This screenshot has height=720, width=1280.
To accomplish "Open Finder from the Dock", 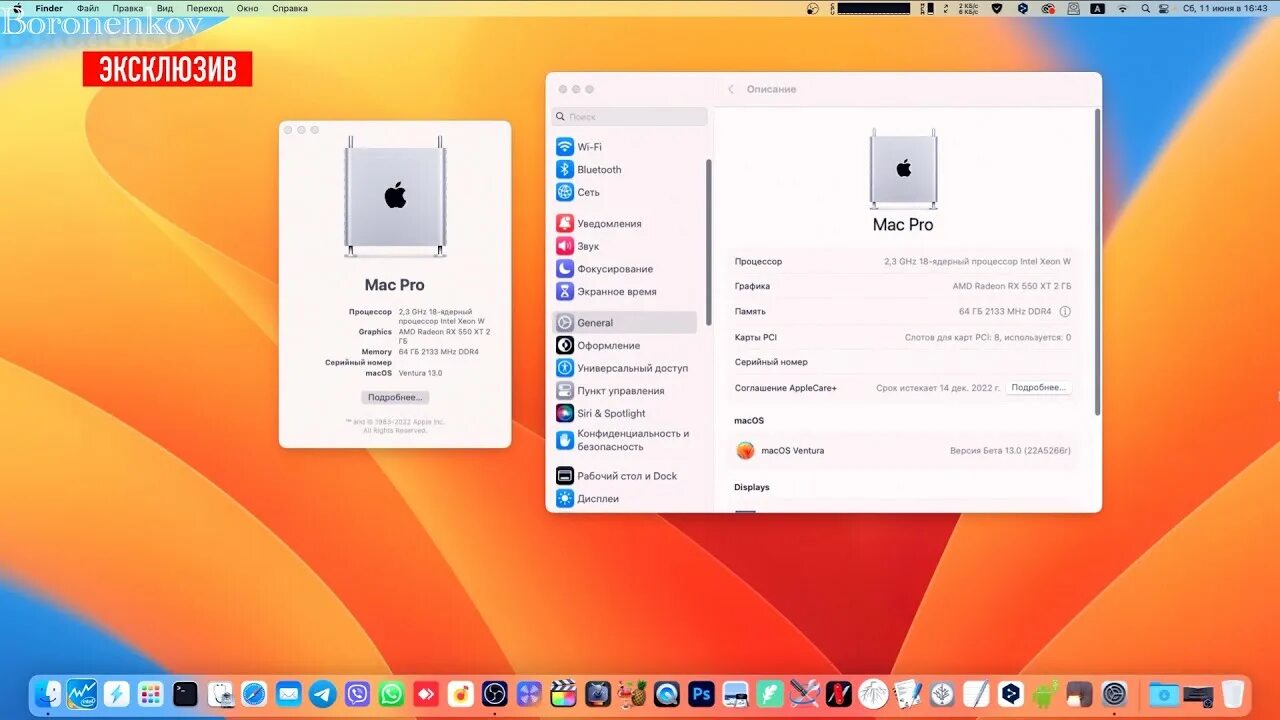I will (x=48, y=693).
